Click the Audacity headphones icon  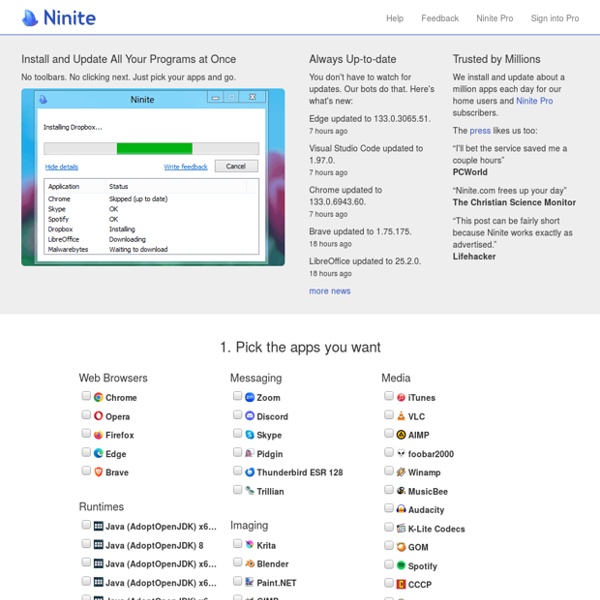coord(400,510)
